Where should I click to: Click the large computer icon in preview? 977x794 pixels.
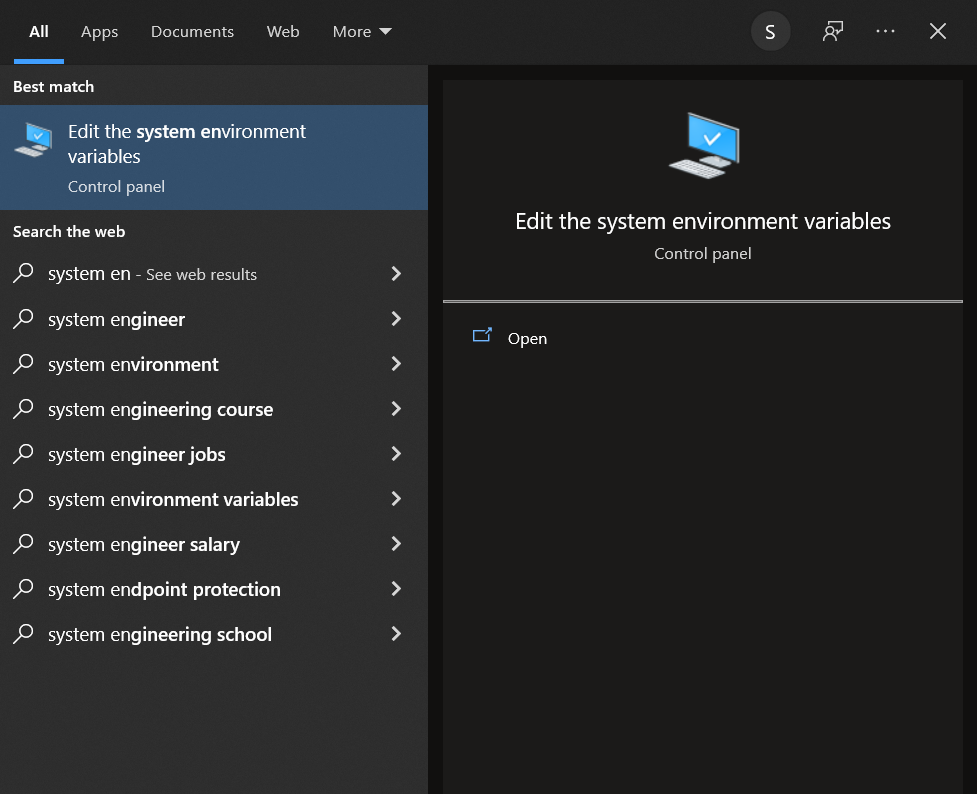(703, 146)
